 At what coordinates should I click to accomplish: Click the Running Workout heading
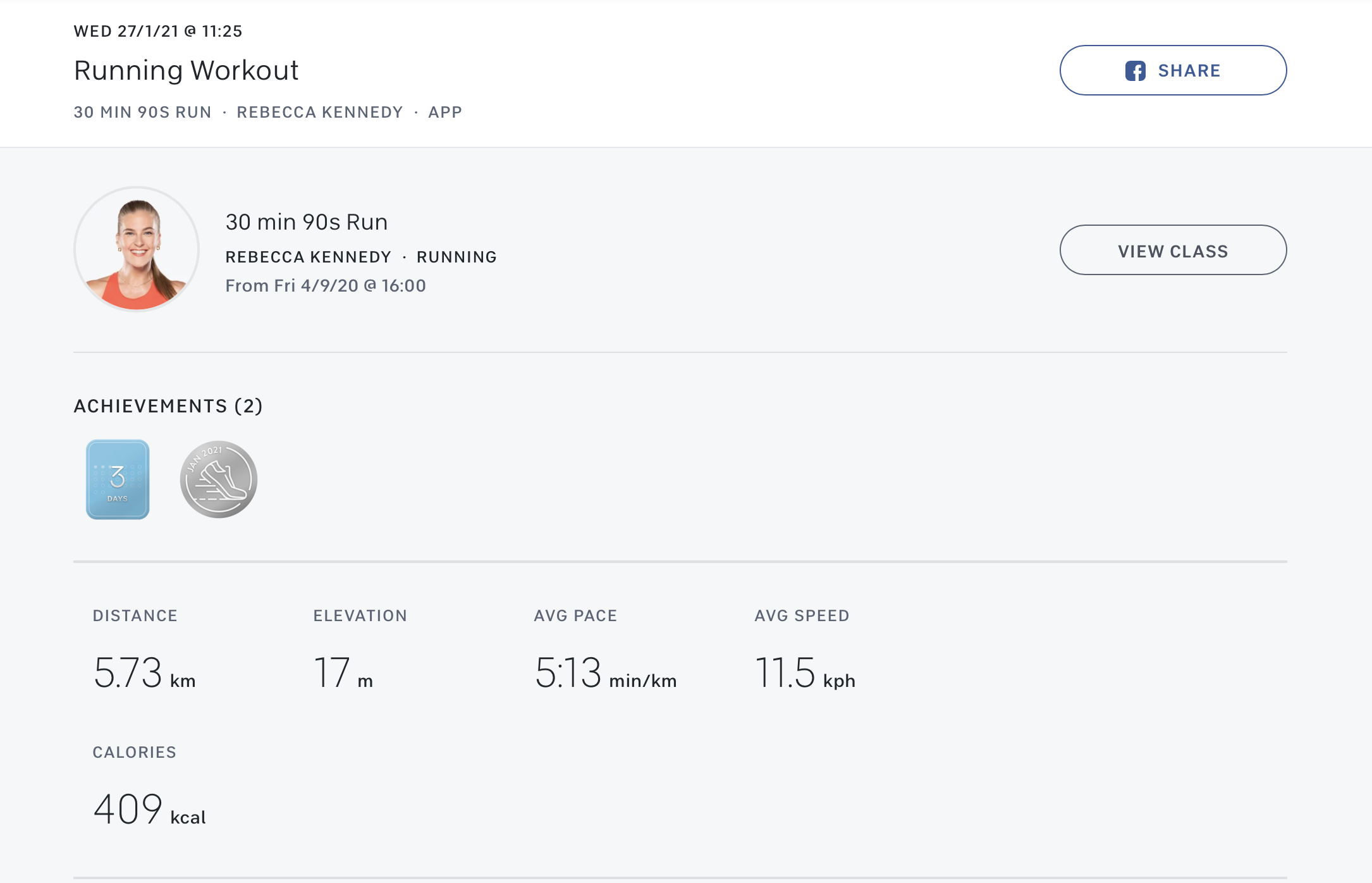186,70
